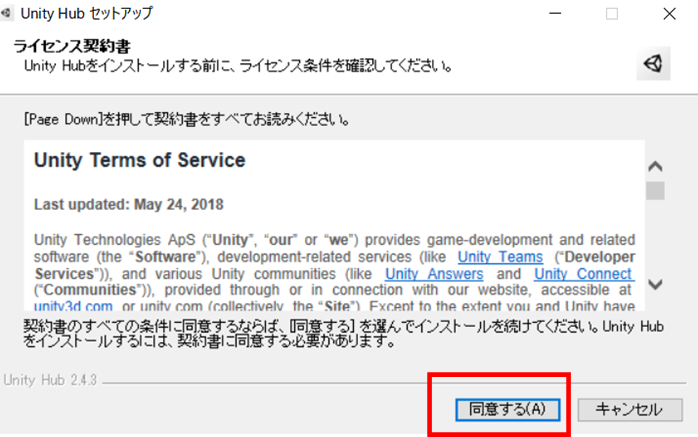Click the license scroll down arrow
This screenshot has width=698, height=437.
pyautogui.click(x=655, y=284)
